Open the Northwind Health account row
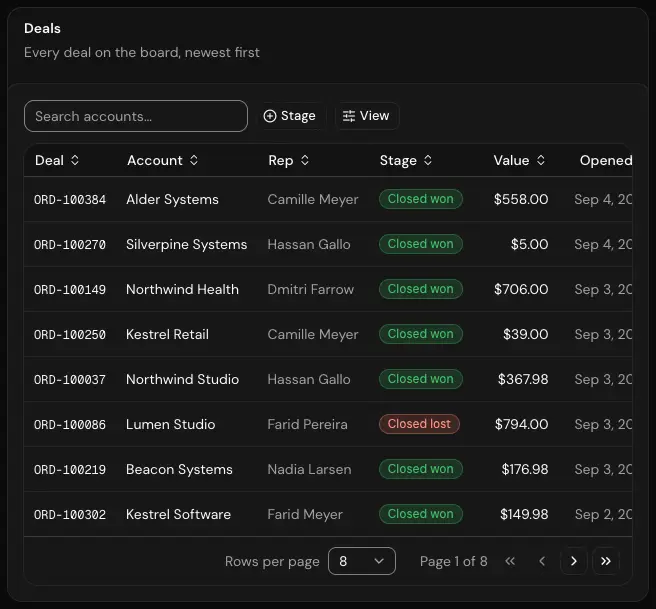Viewport: 656px width, 609px height. tap(328, 289)
